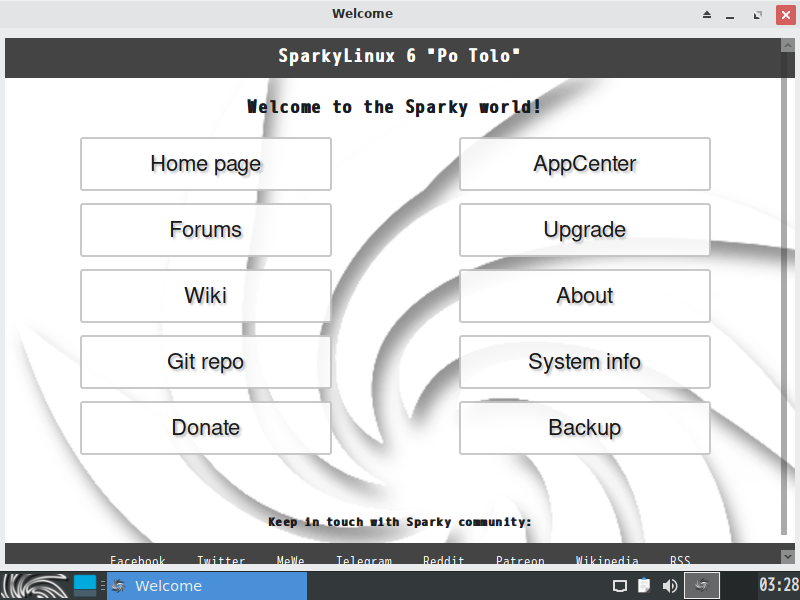Image resolution: width=800 pixels, height=600 pixels.
Task: Open System info
Action: pyautogui.click(x=585, y=362)
